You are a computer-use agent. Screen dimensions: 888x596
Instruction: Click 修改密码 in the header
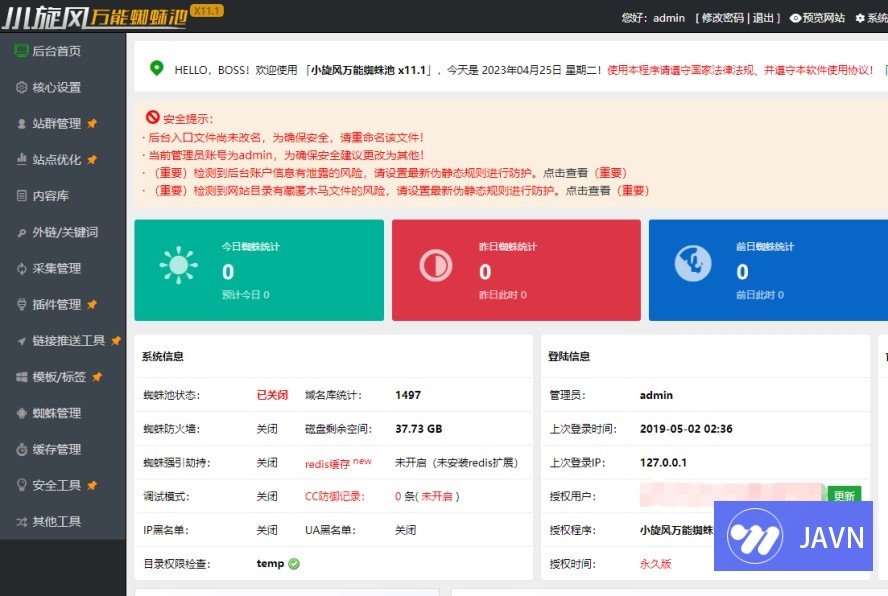723,18
